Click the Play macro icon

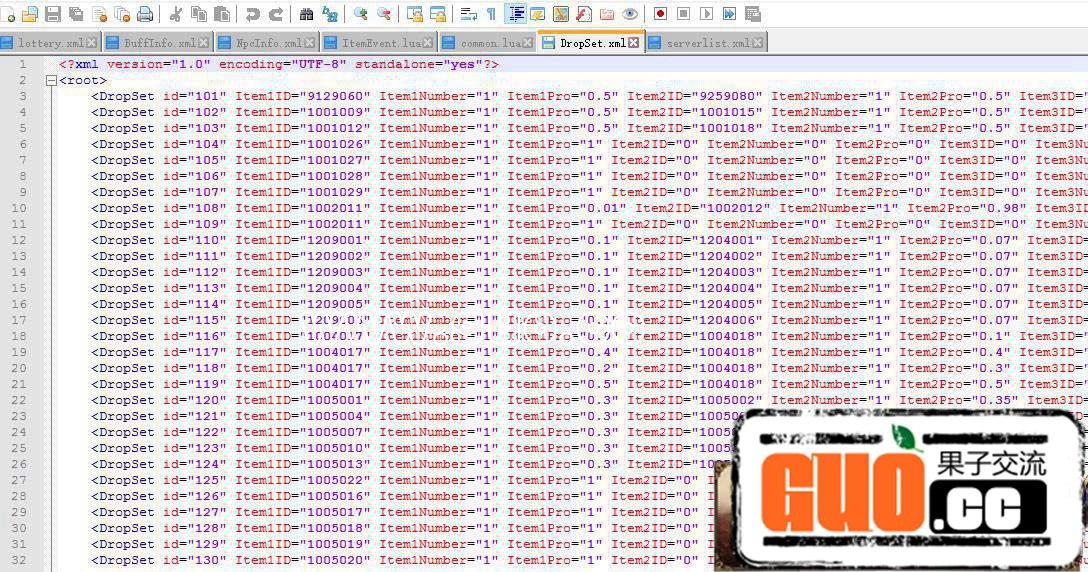(706, 14)
